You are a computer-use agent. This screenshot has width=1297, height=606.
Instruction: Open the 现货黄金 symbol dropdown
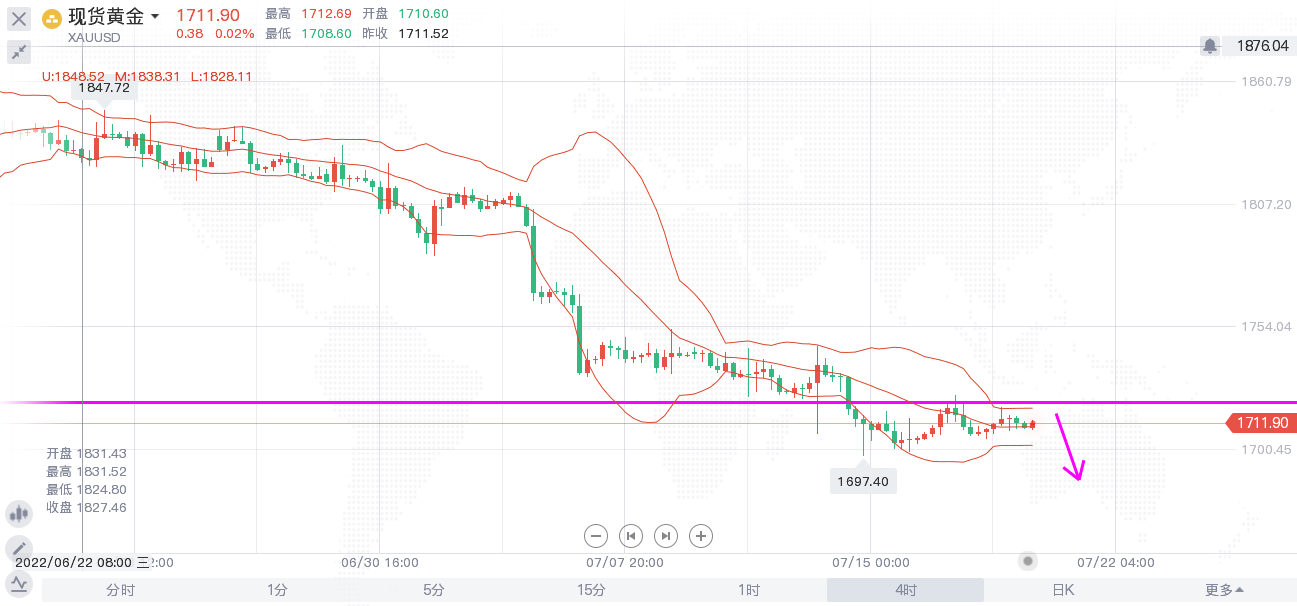[154, 17]
